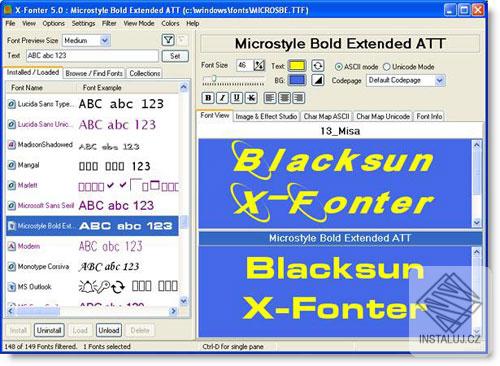Image resolution: width=500 pixels, height=366 pixels.
Task: Click the swap text/background colors icon
Action: (317, 66)
